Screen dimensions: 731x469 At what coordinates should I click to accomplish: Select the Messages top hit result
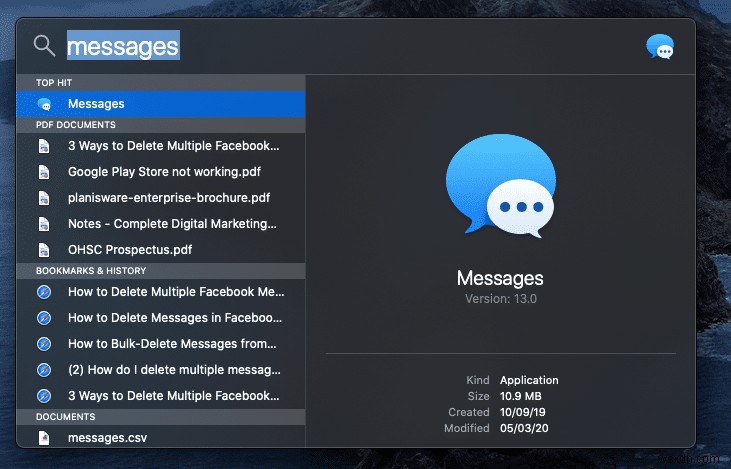[x=161, y=104]
